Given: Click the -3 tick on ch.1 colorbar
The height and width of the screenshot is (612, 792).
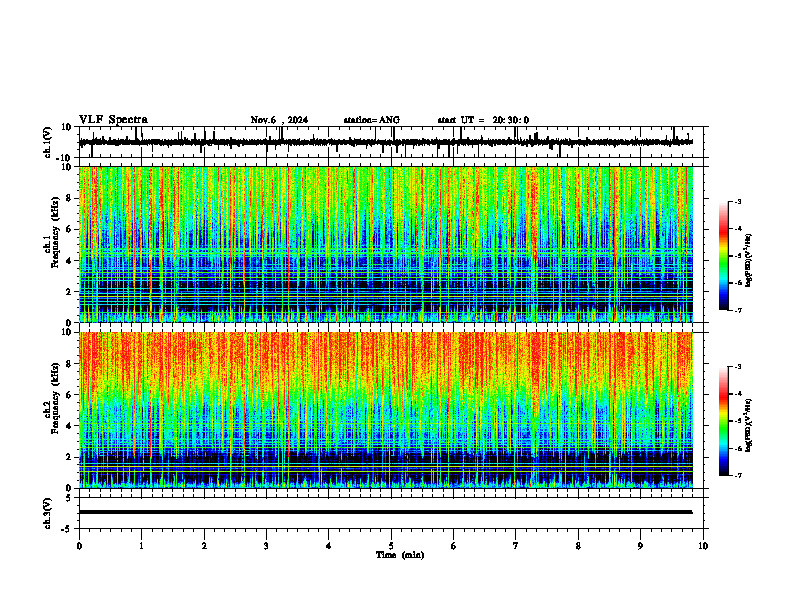Looking at the screenshot, I should click(x=738, y=202).
